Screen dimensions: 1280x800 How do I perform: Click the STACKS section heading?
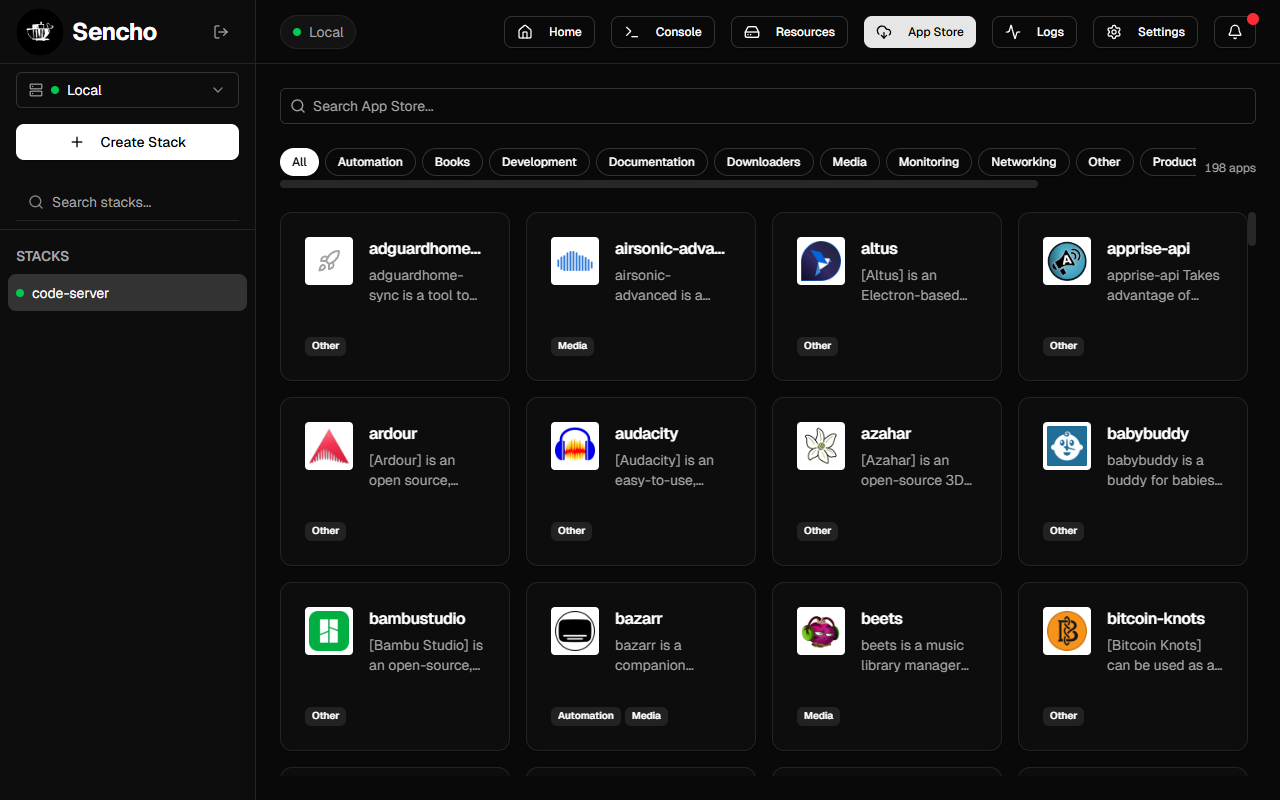pyautogui.click(x=43, y=256)
